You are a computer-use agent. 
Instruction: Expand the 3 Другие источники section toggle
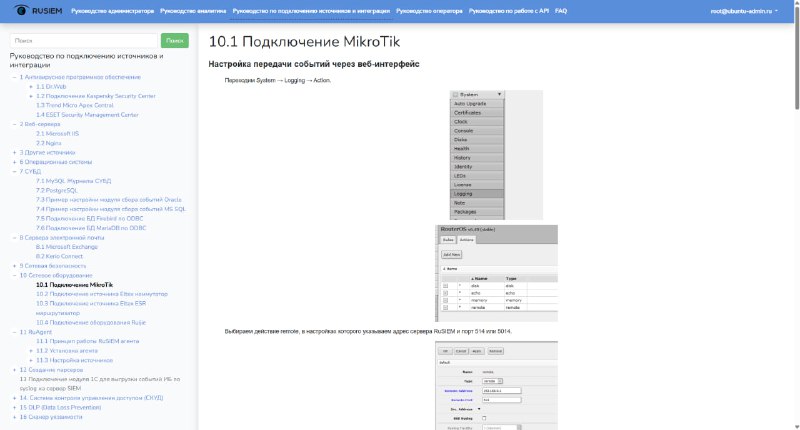14,153
